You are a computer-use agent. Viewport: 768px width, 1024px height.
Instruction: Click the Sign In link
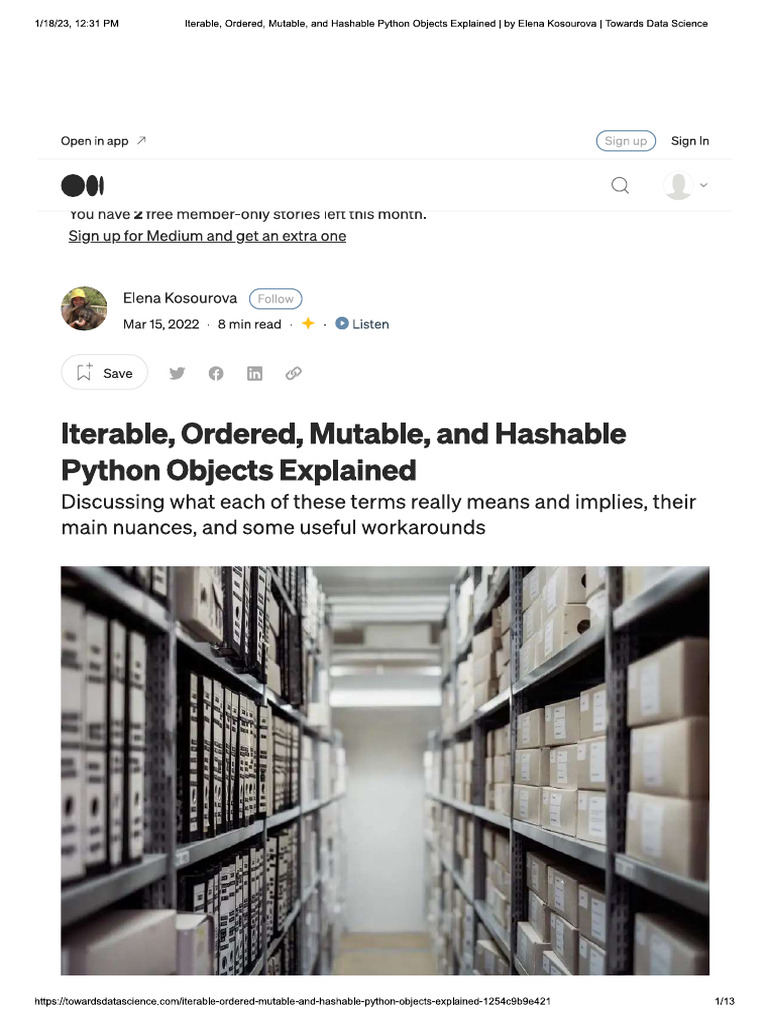pyautogui.click(x=690, y=141)
